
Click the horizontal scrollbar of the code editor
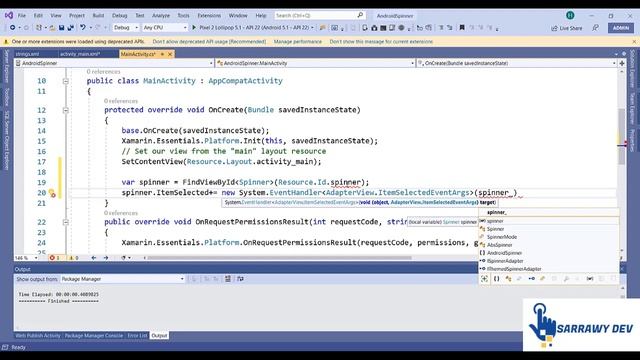coord(279,258)
